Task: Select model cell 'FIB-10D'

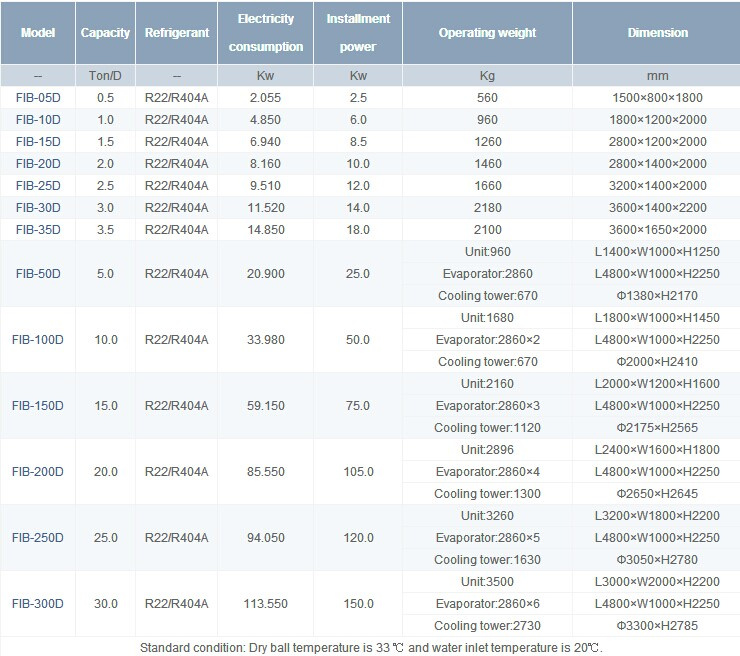Action: [38, 120]
